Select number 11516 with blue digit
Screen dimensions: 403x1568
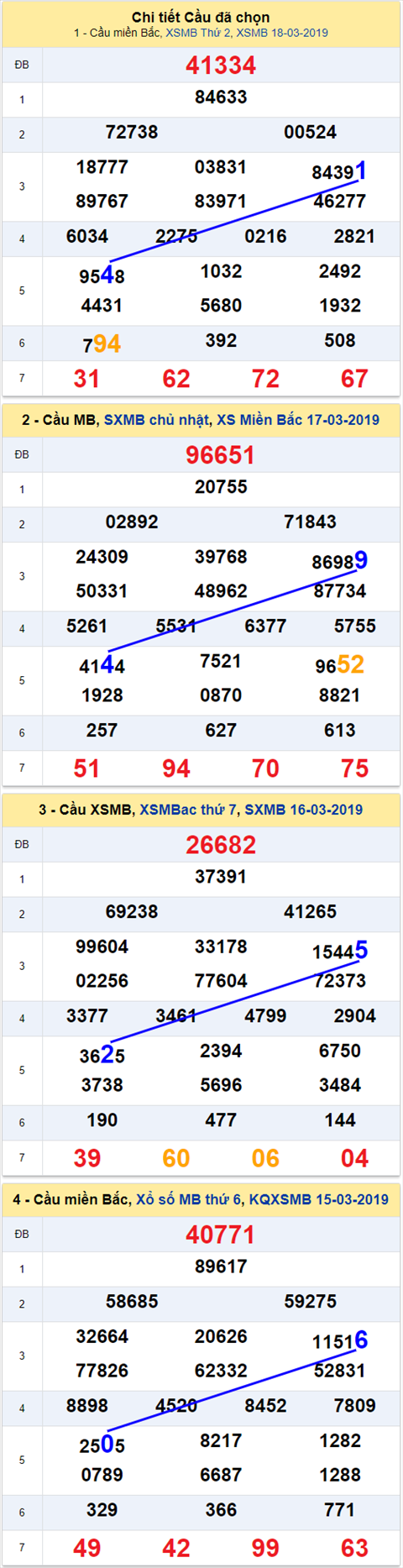339,1340
